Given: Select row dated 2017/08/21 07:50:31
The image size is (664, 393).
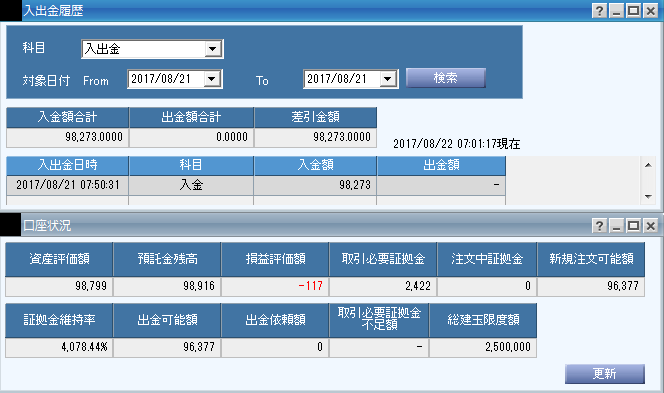Looking at the screenshot, I should [x=256, y=185].
